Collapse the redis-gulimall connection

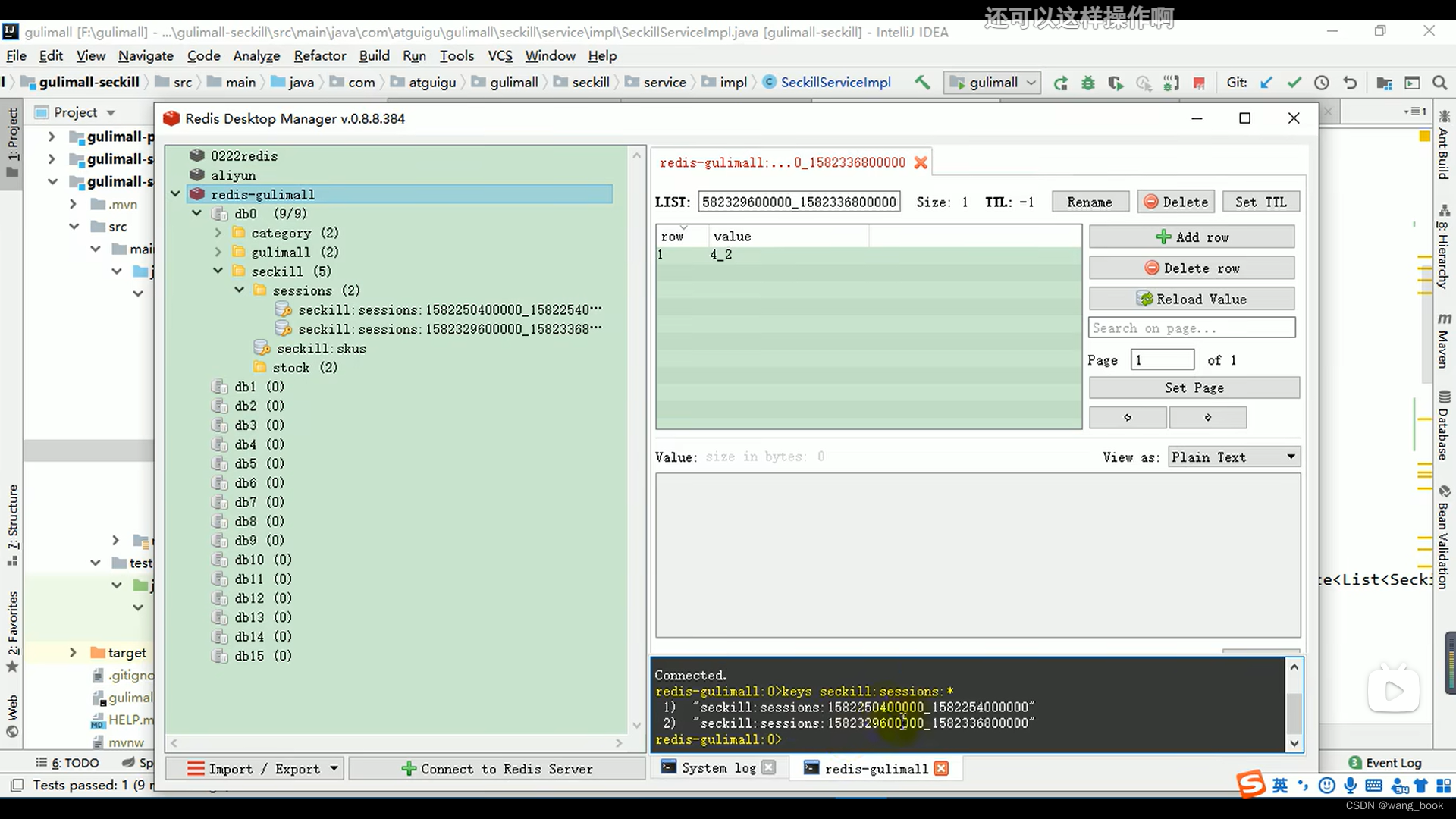176,194
